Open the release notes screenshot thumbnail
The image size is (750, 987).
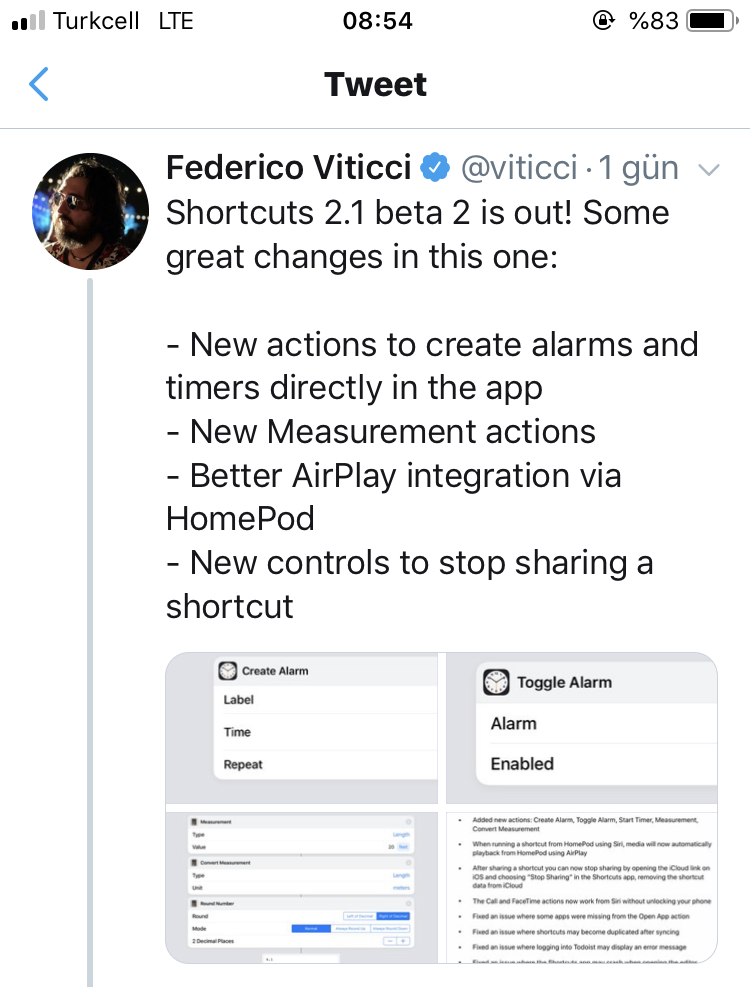581,888
